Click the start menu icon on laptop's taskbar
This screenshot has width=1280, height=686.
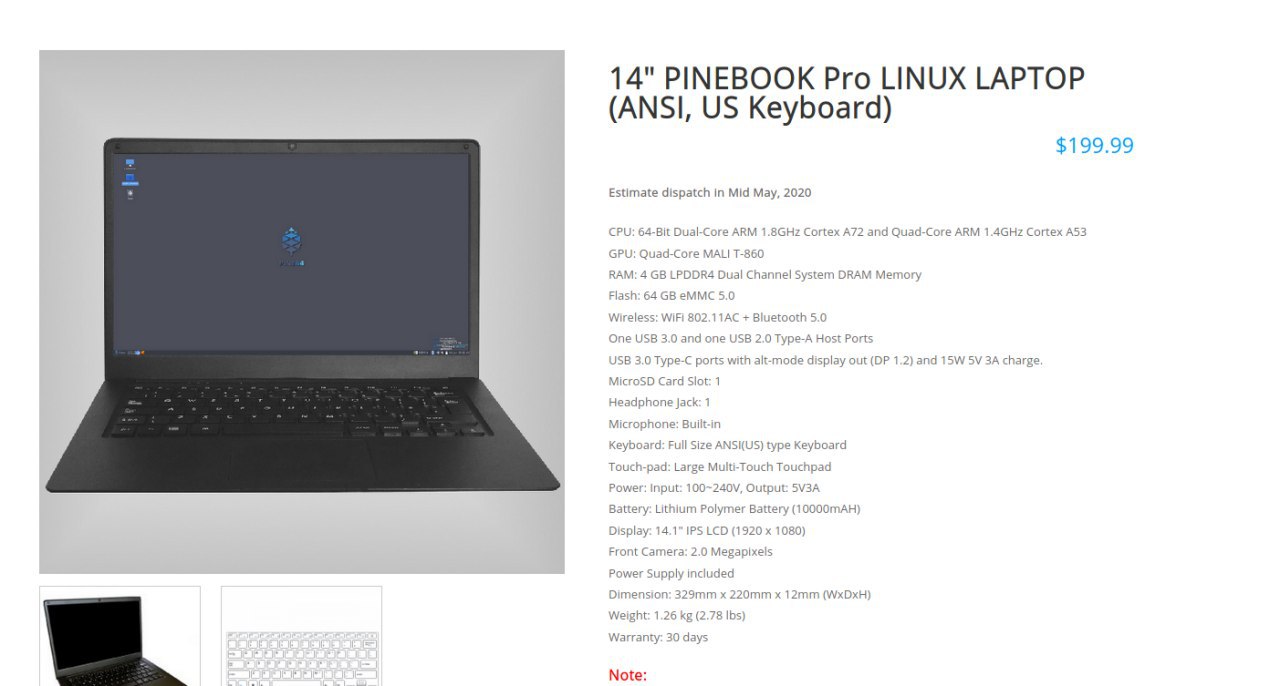pyautogui.click(x=119, y=352)
